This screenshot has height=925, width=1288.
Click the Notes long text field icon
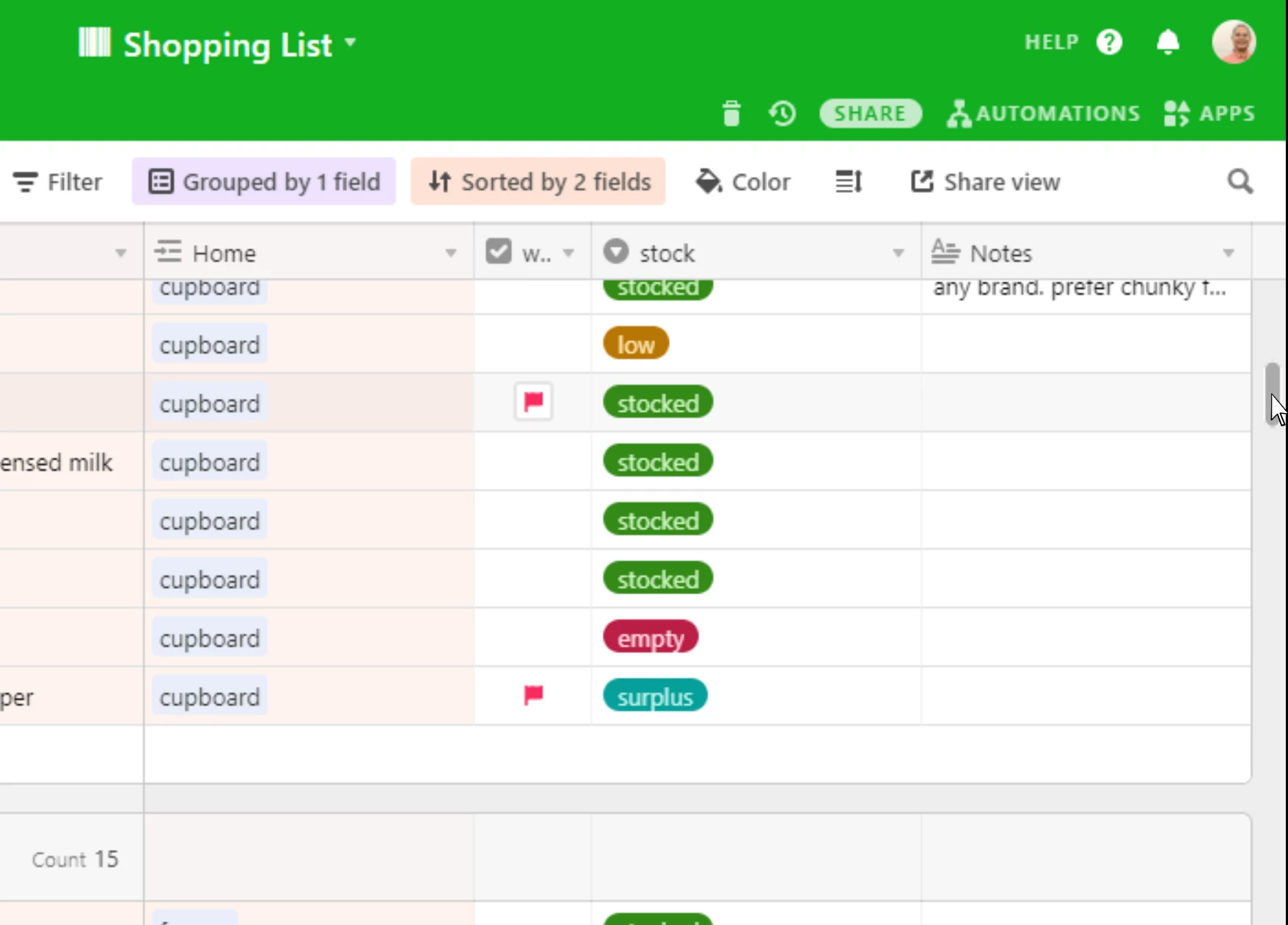pos(945,252)
